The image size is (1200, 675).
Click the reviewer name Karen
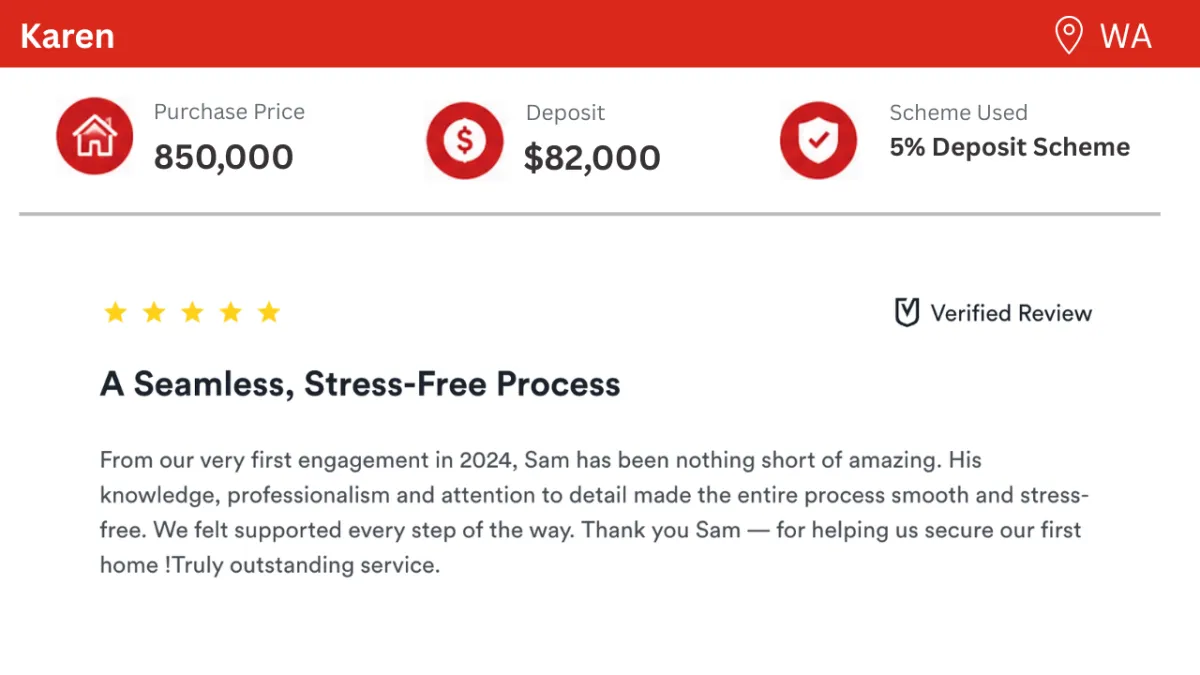click(x=67, y=36)
